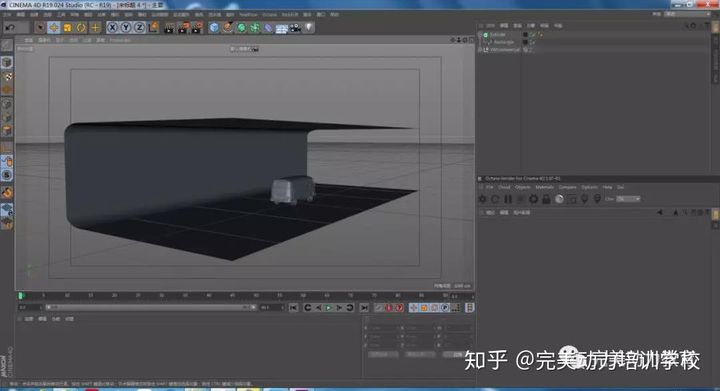The width and height of the screenshot is (720, 391).
Task: Enable Octane clay mode sphere icon
Action: click(x=559, y=199)
